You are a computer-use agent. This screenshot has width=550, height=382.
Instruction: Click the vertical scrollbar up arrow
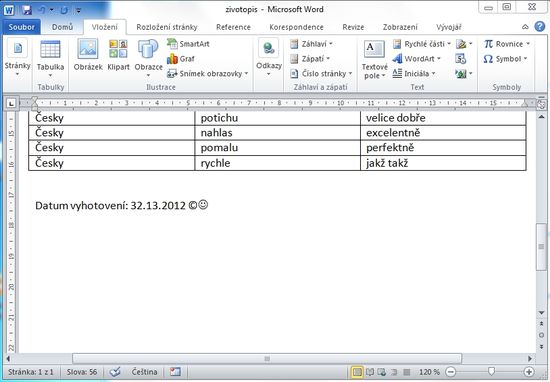pos(541,117)
